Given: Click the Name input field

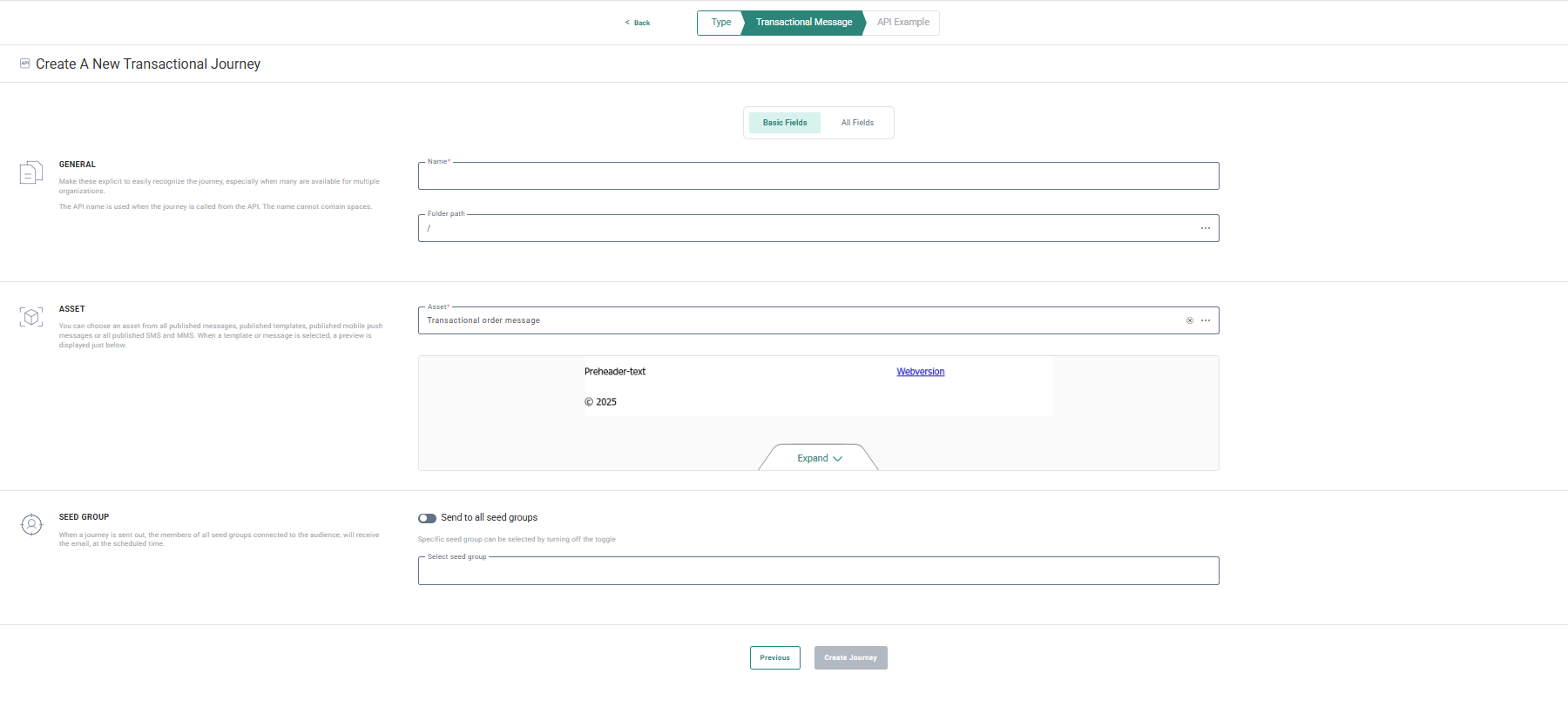Looking at the screenshot, I should pyautogui.click(x=818, y=177).
